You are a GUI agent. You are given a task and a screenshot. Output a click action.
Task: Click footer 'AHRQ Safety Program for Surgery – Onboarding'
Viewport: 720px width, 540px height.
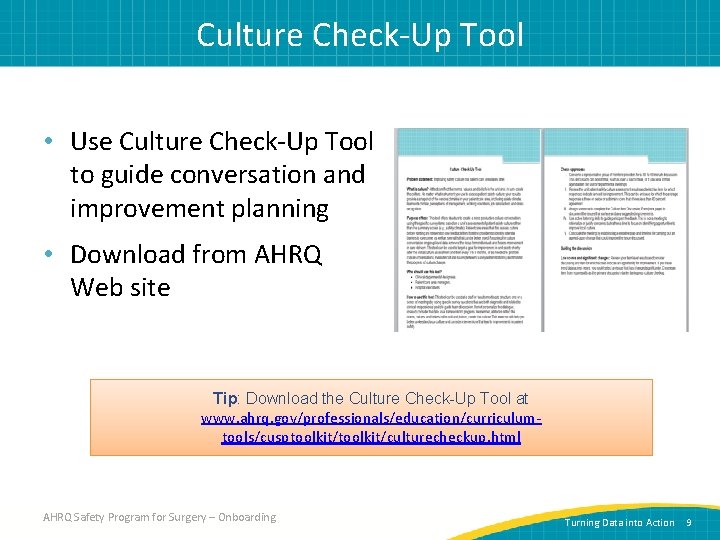(160, 517)
